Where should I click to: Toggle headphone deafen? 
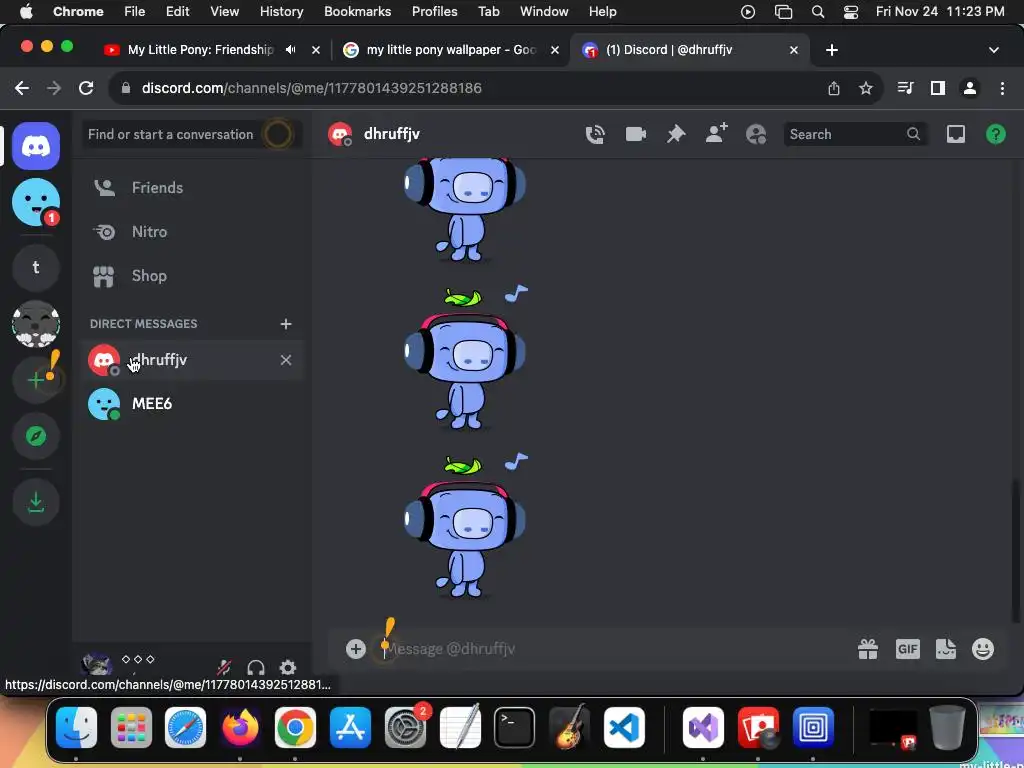pos(256,667)
